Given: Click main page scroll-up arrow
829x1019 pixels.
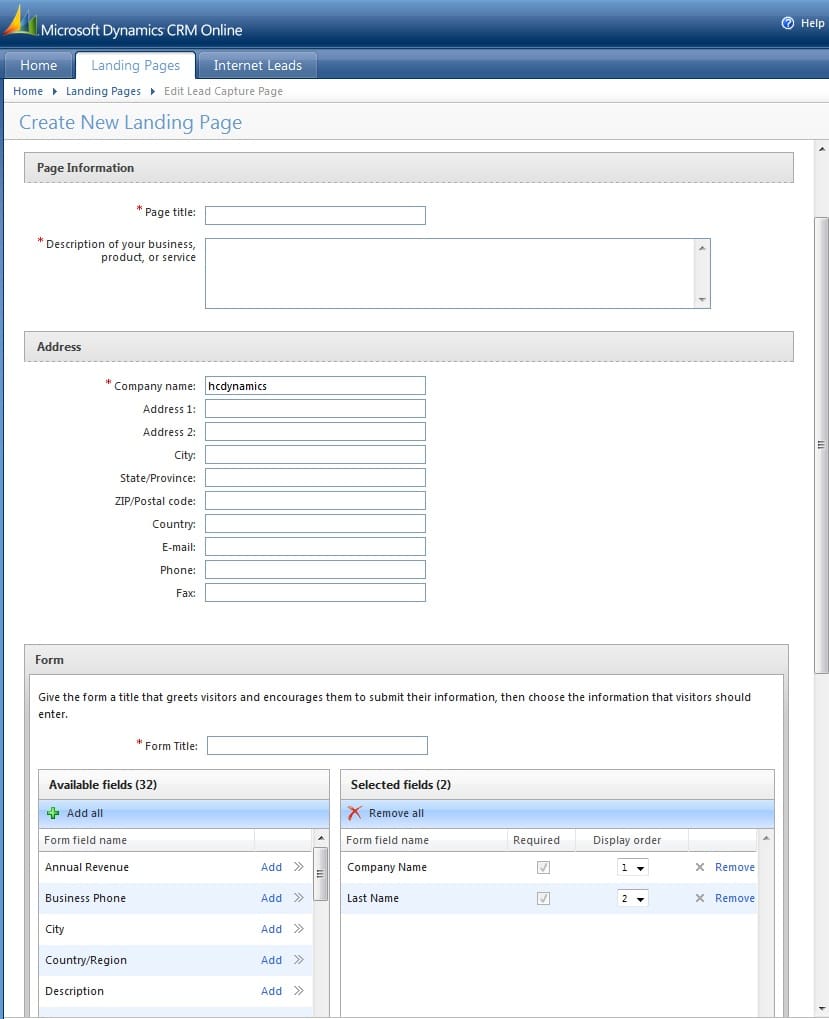Looking at the screenshot, I should pyautogui.click(x=822, y=149).
